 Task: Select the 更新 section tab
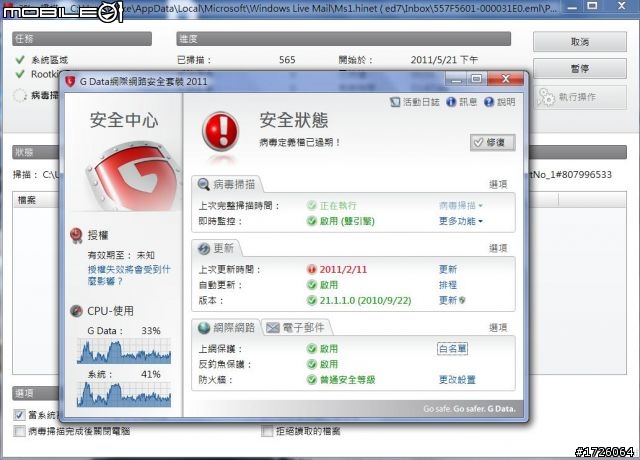217,249
